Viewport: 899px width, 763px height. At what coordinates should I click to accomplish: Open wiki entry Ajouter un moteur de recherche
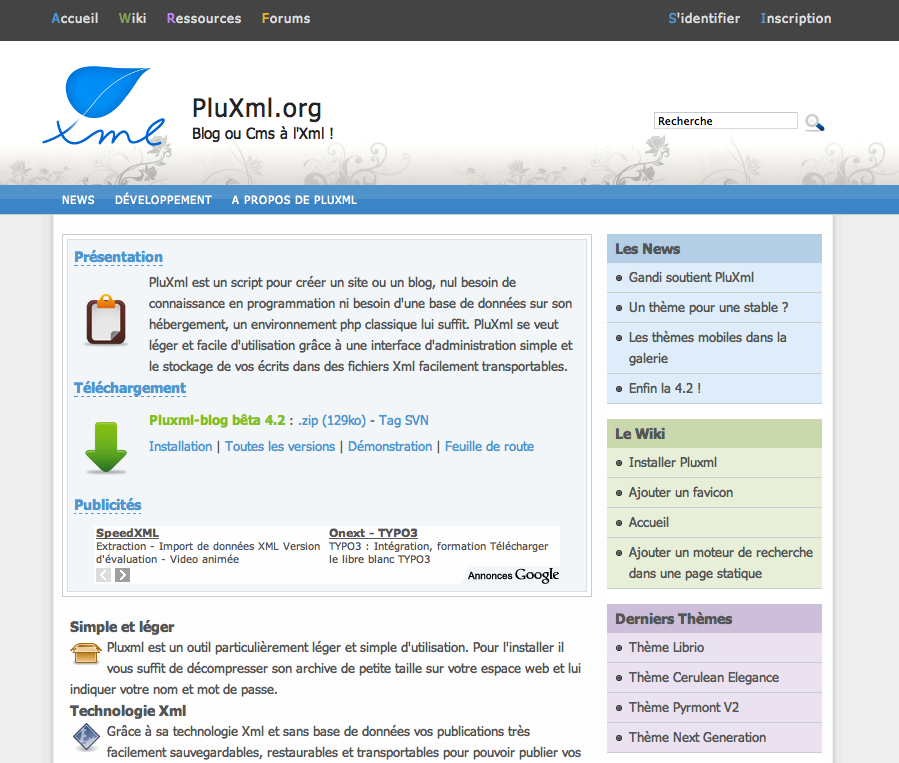pos(721,562)
